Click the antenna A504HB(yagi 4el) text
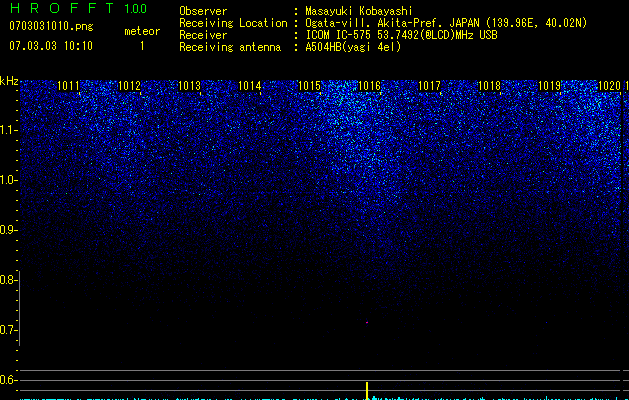This screenshot has height=400, width=629. [353, 47]
